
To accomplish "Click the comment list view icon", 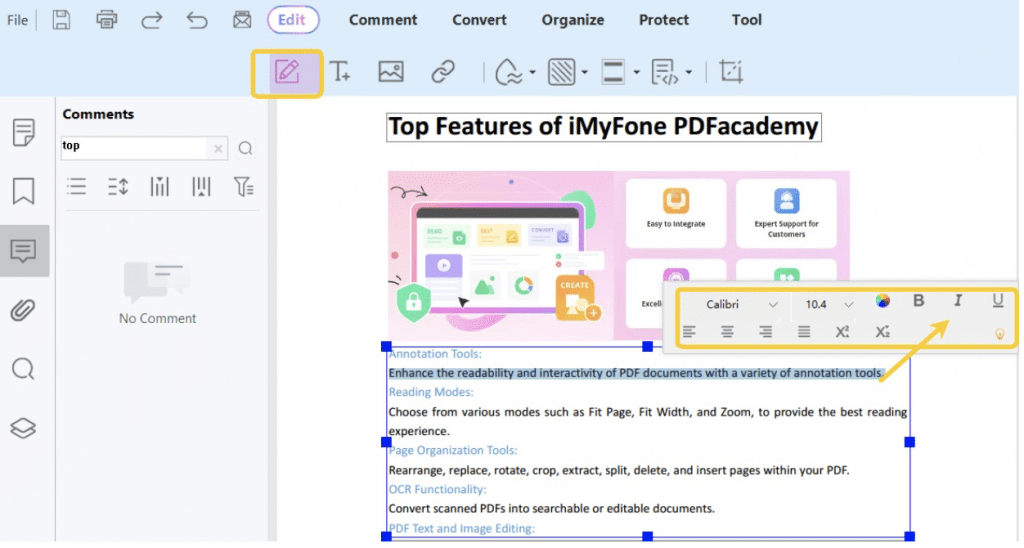I will tap(76, 187).
